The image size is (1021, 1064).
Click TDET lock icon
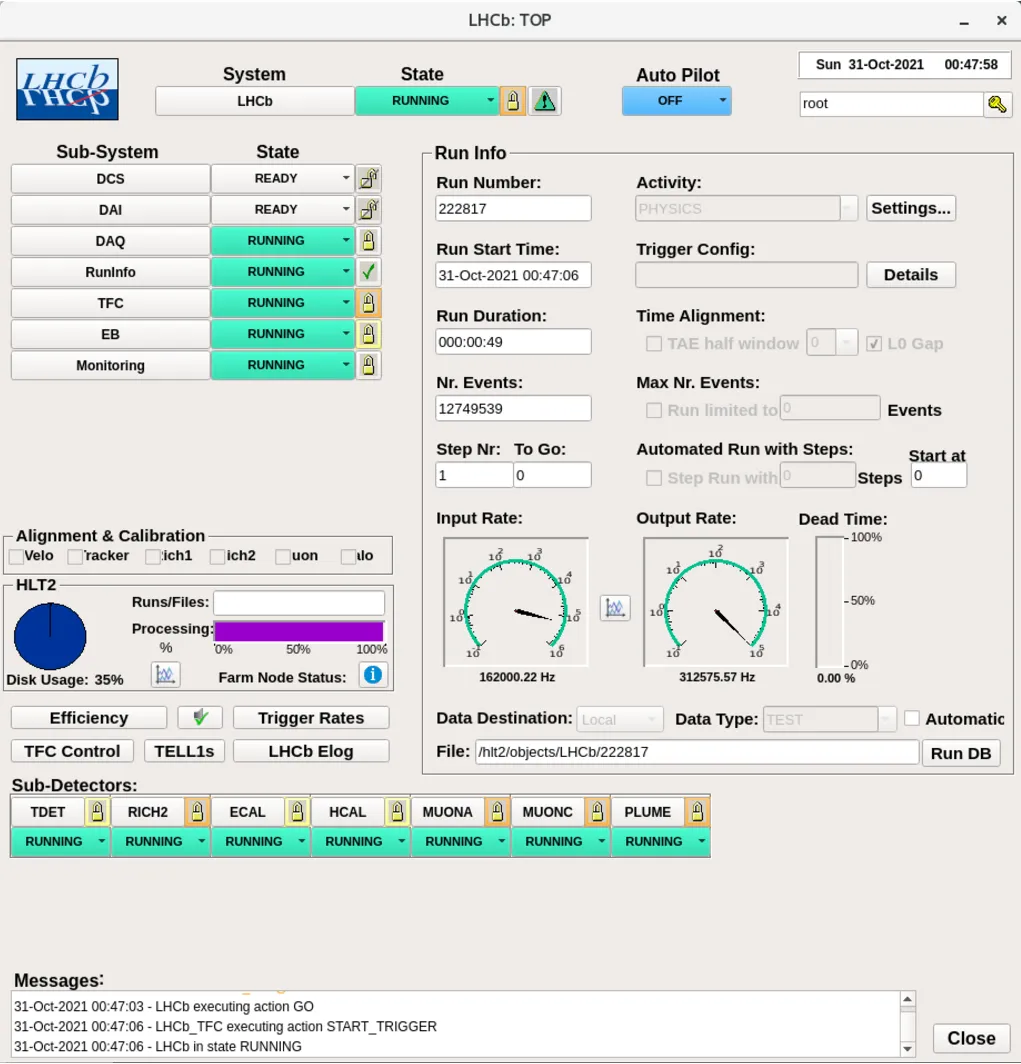point(97,812)
